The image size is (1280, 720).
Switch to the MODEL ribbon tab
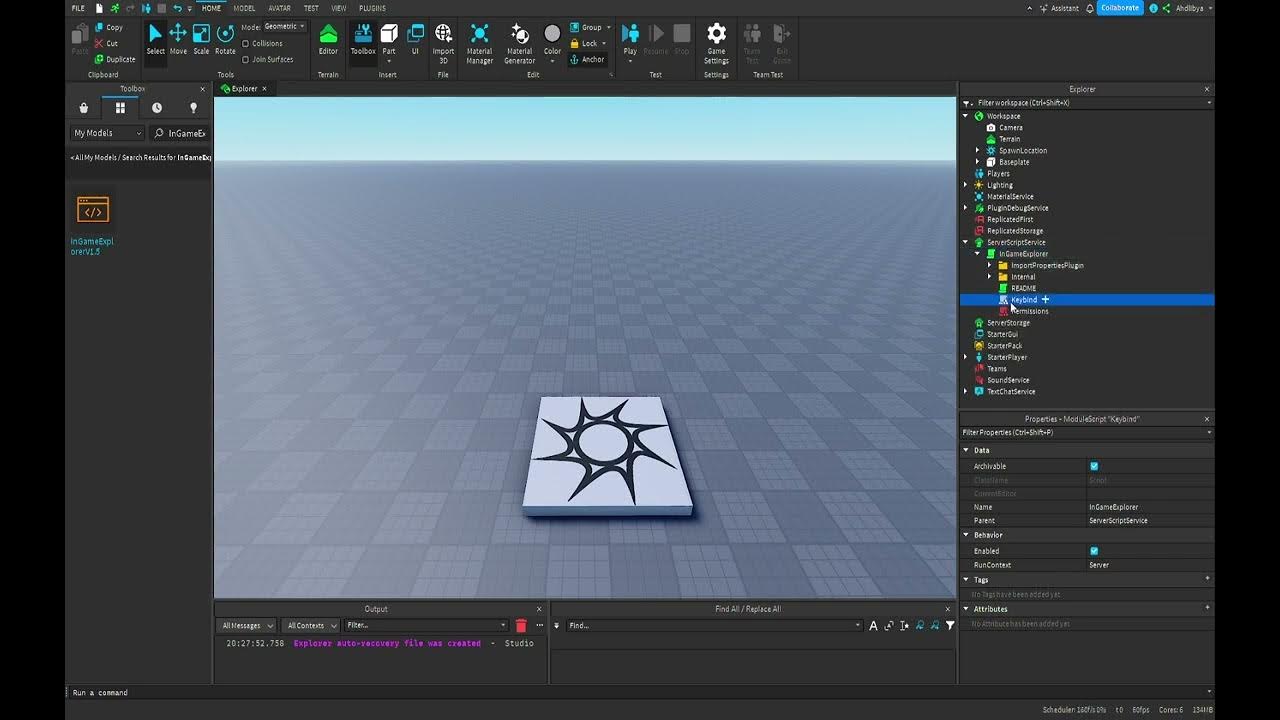[244, 8]
